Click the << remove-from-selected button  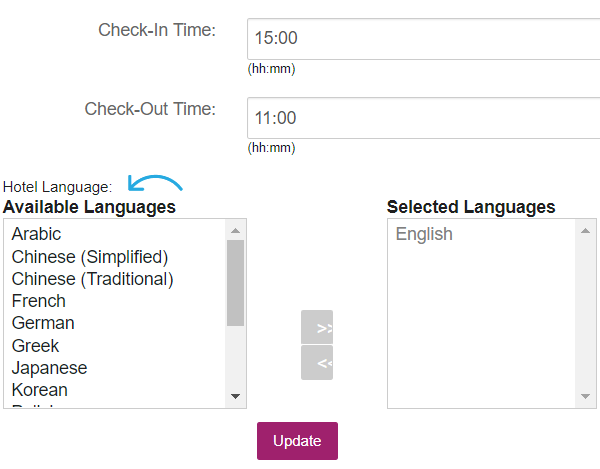(317, 363)
